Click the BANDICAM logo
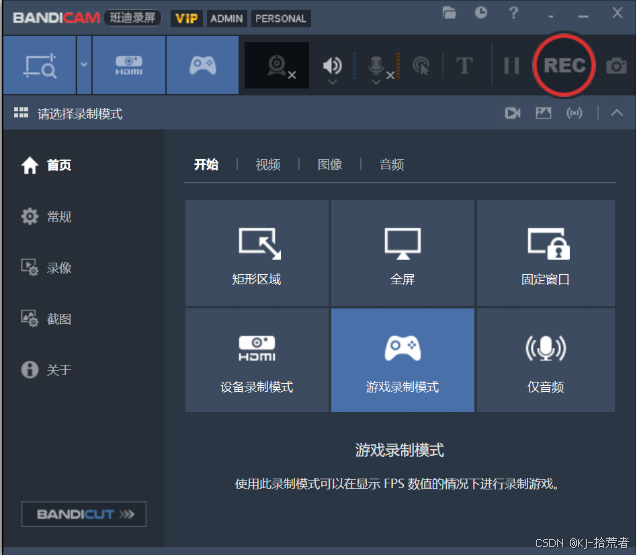 (56, 18)
